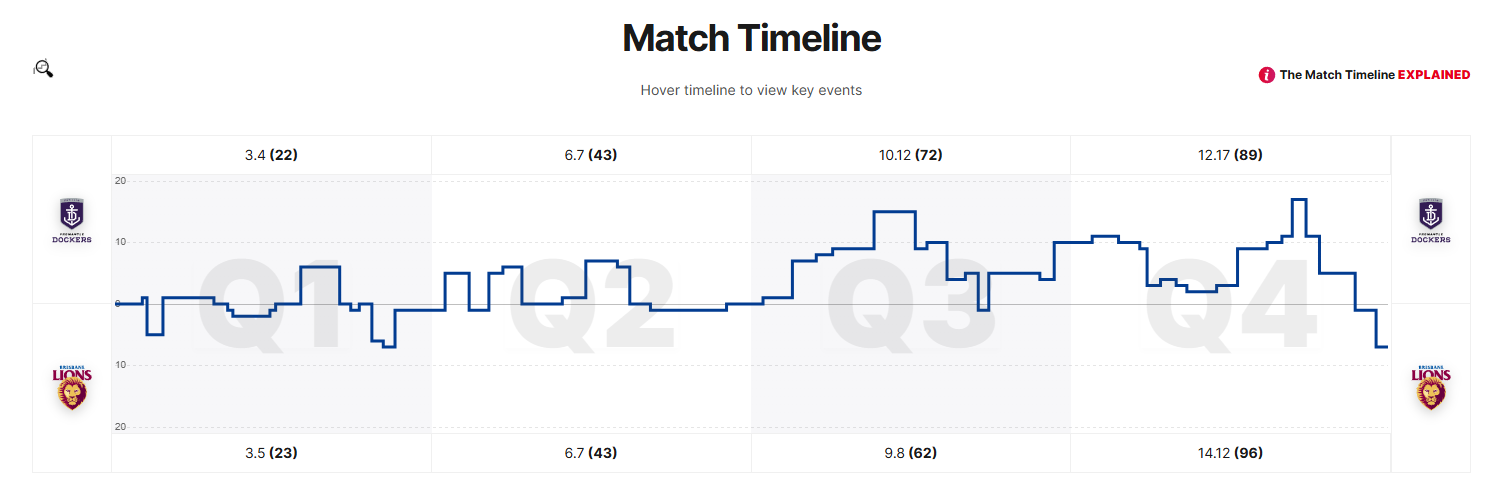The height and width of the screenshot is (496, 1506).
Task: Click the Q2 watermark in chart
Action: click(591, 303)
